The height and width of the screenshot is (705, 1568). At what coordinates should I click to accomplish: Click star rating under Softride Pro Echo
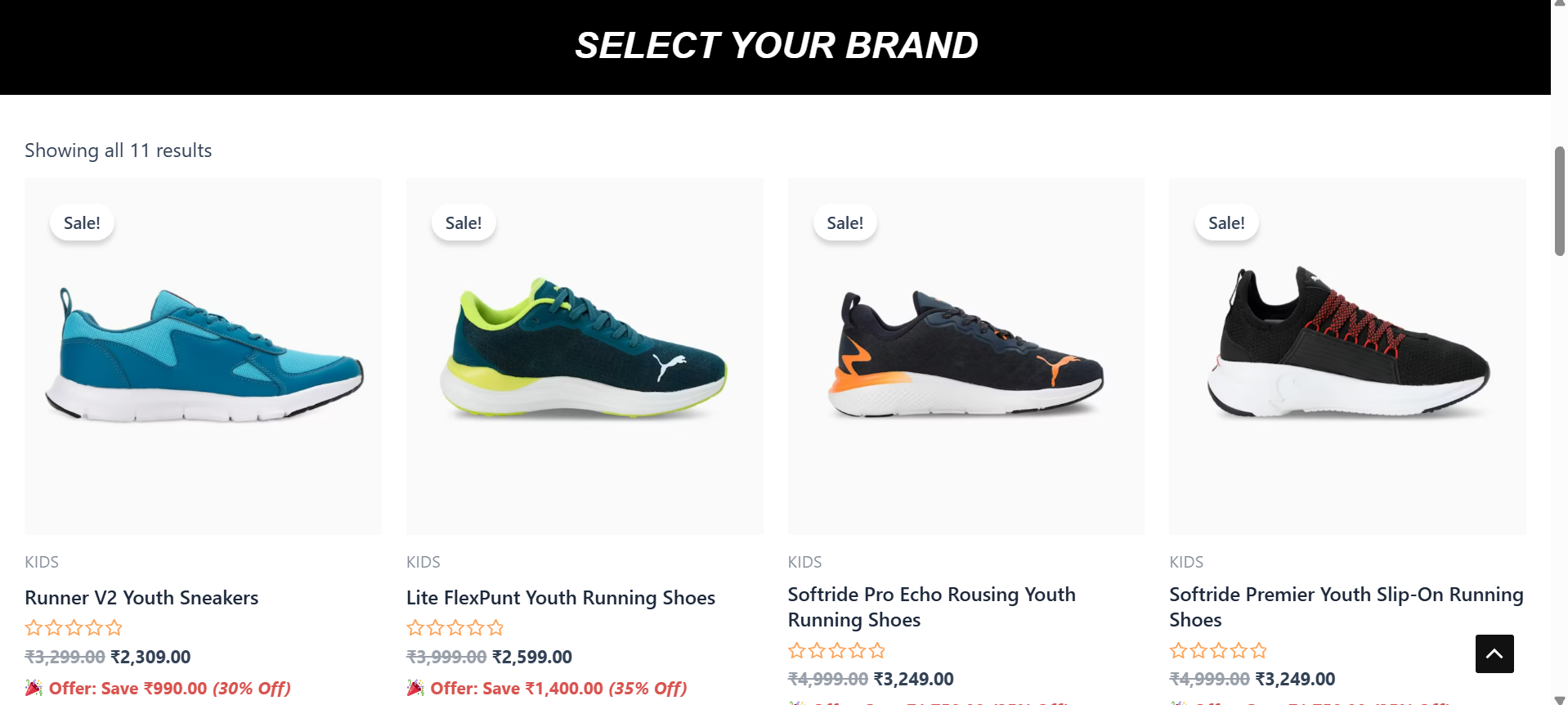(x=836, y=651)
